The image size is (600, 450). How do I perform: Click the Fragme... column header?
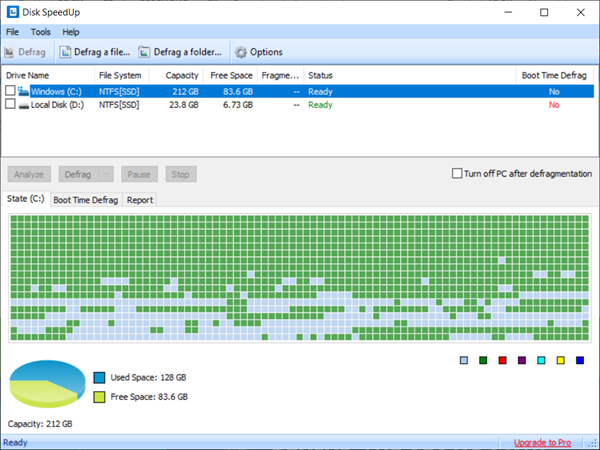pos(281,75)
